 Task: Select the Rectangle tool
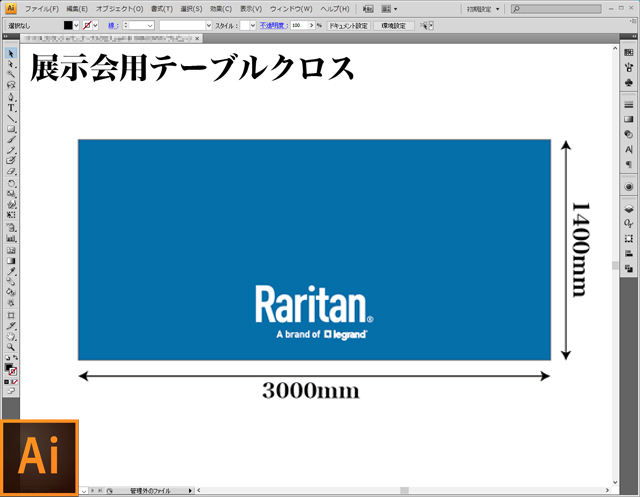tap(11, 129)
